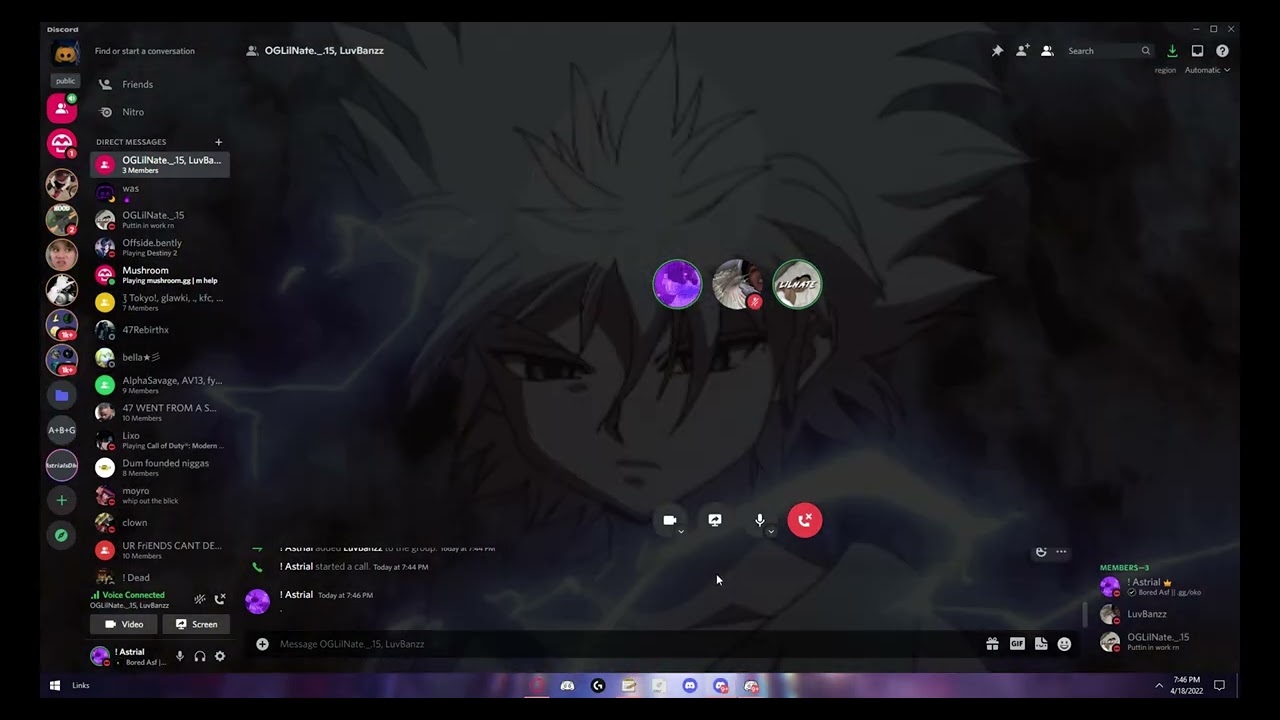This screenshot has height=720, width=1280.
Task: Add a Server with the plus button
Action: (x=61, y=500)
